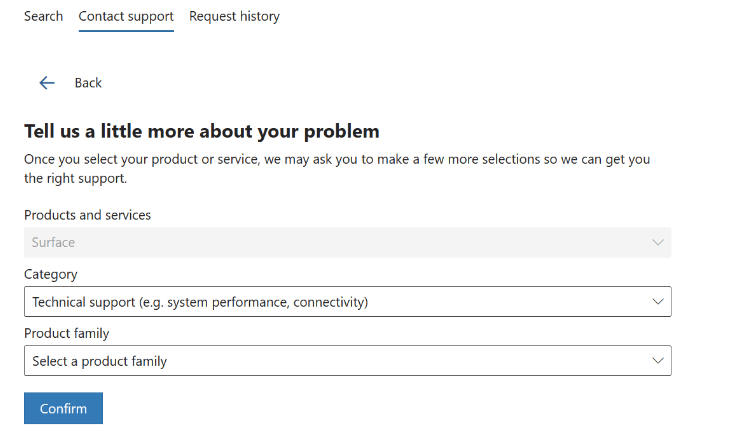Click the Back arrow icon
This screenshot has height=436, width=730.
coord(47,83)
